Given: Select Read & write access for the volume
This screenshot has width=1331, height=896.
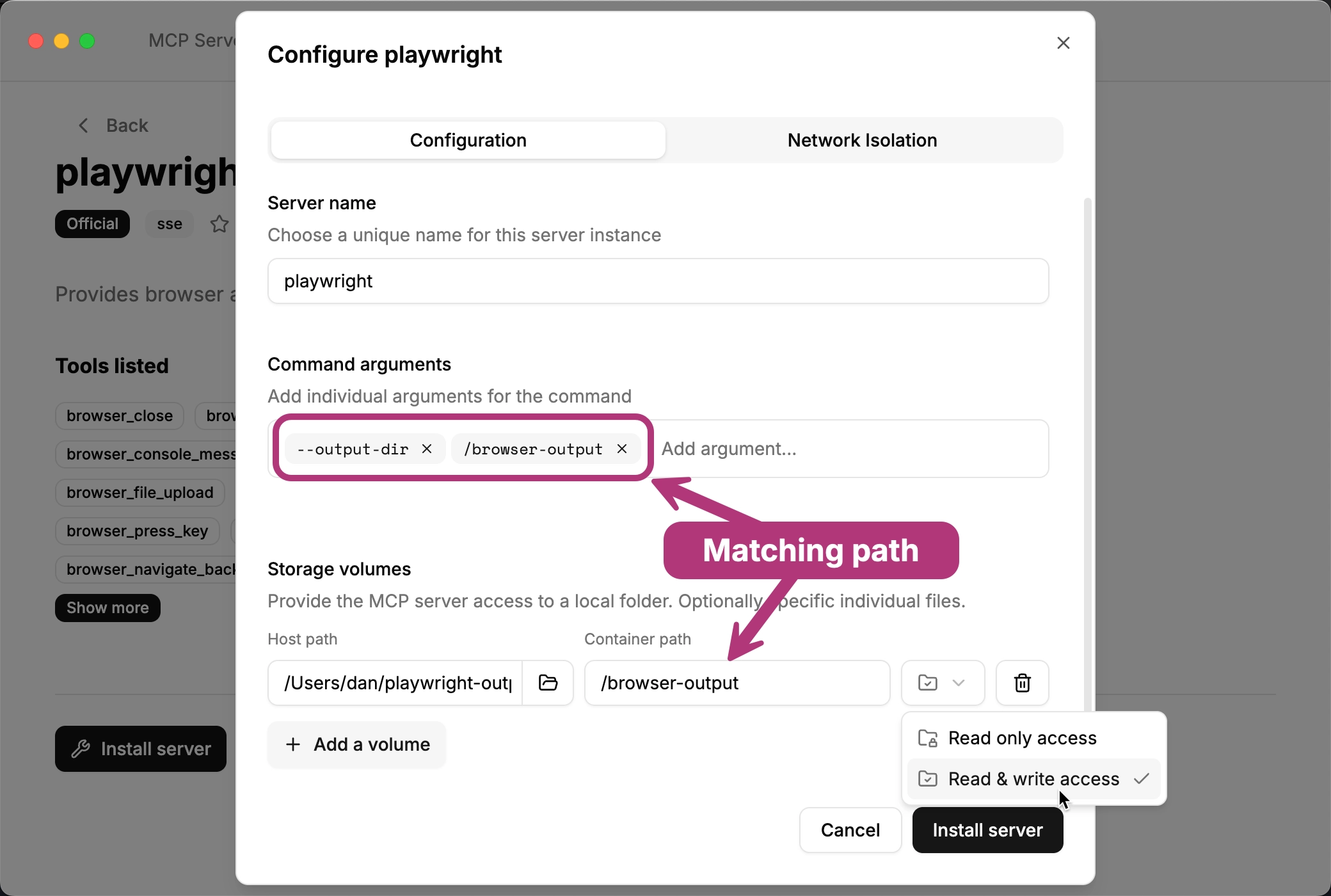Looking at the screenshot, I should (x=1032, y=778).
